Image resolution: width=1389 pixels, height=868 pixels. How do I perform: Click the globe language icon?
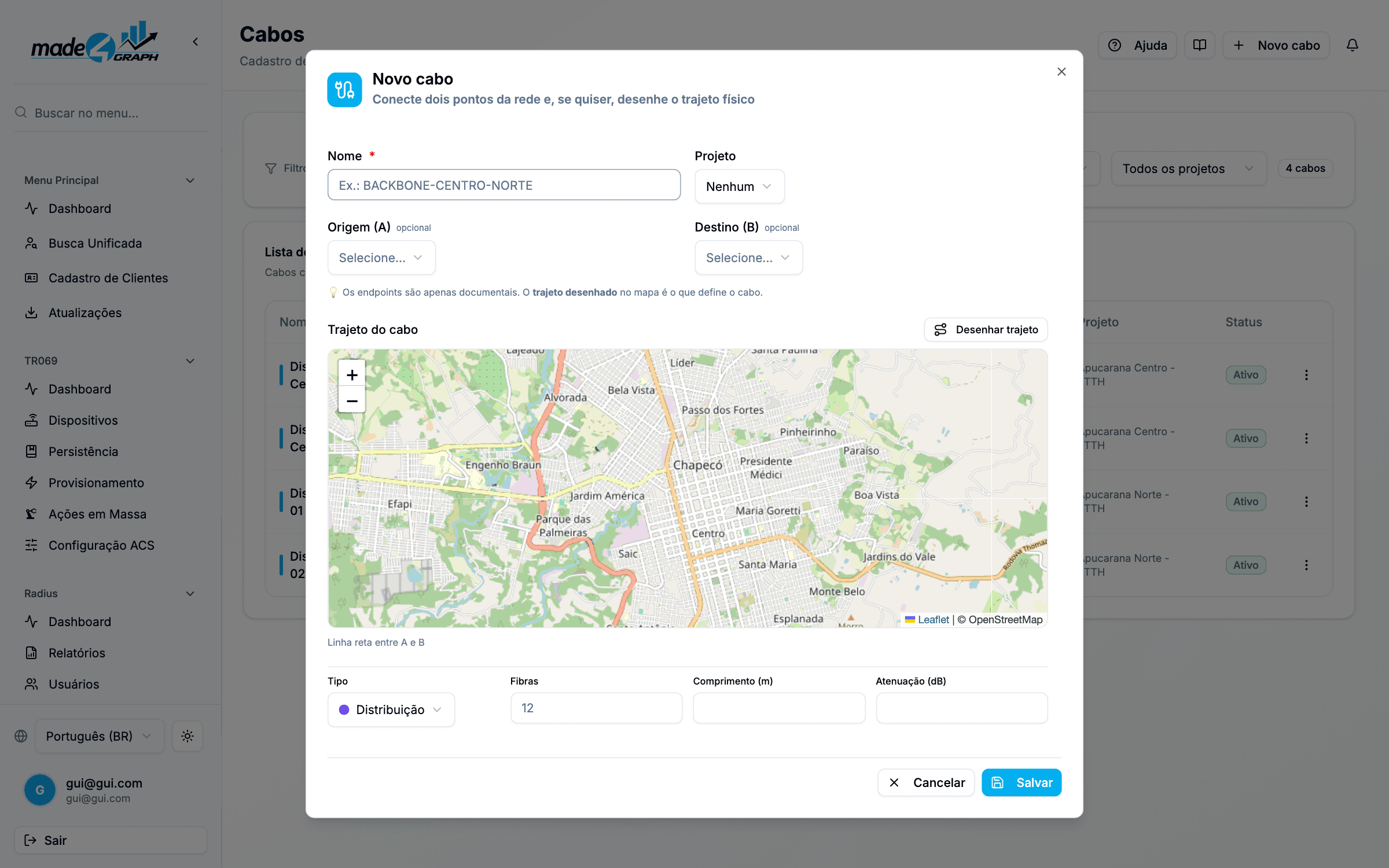[x=21, y=736]
